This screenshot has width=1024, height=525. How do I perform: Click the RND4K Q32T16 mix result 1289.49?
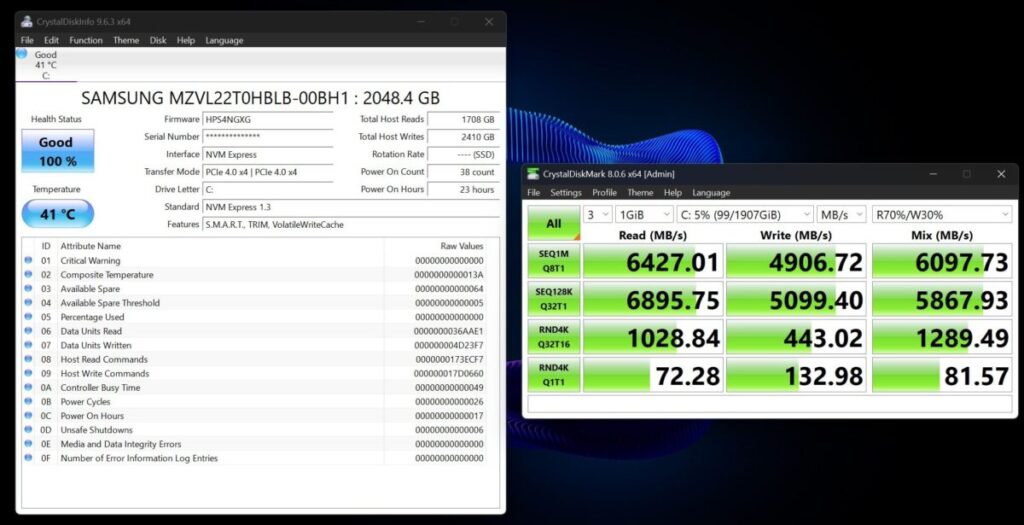pos(942,338)
